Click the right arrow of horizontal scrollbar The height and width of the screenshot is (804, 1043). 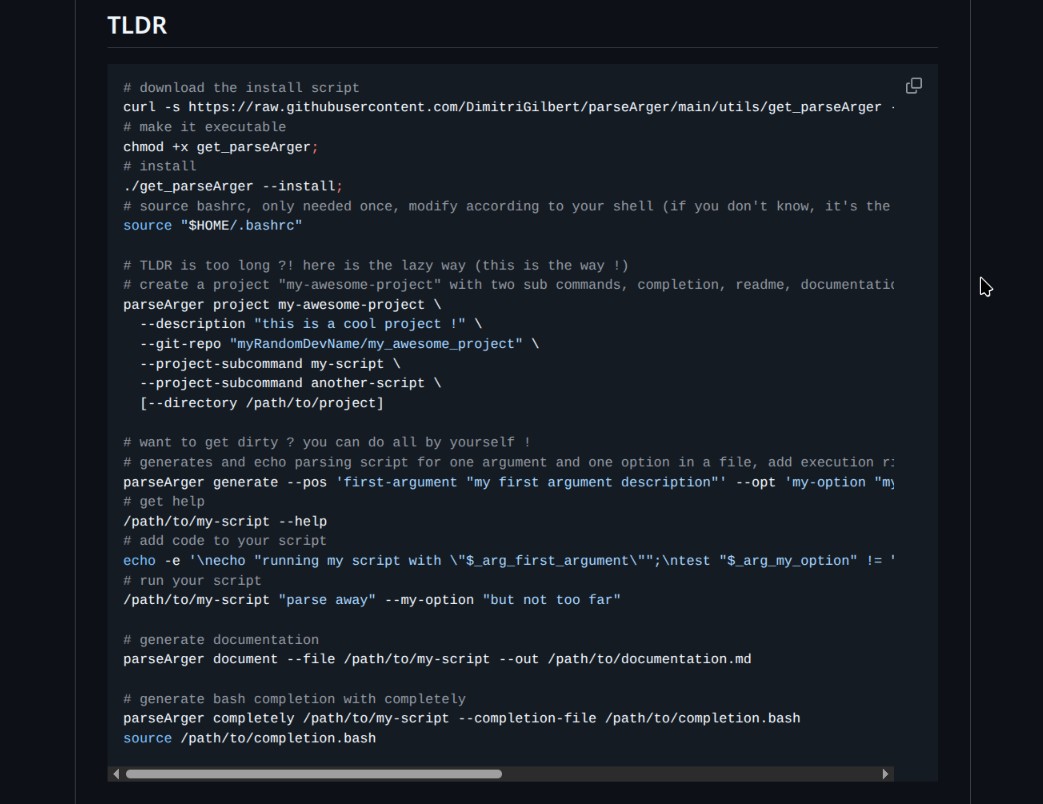[x=885, y=774]
